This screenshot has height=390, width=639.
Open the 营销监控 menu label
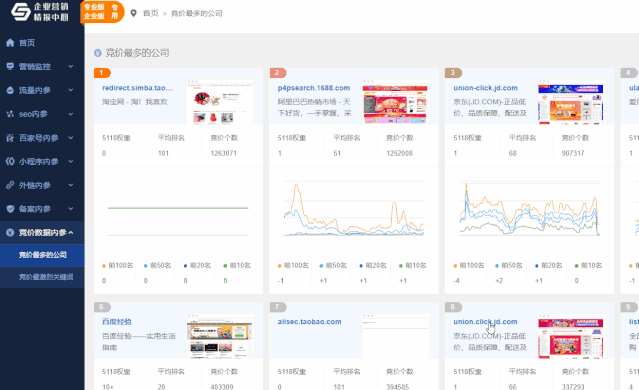click(x=35, y=66)
